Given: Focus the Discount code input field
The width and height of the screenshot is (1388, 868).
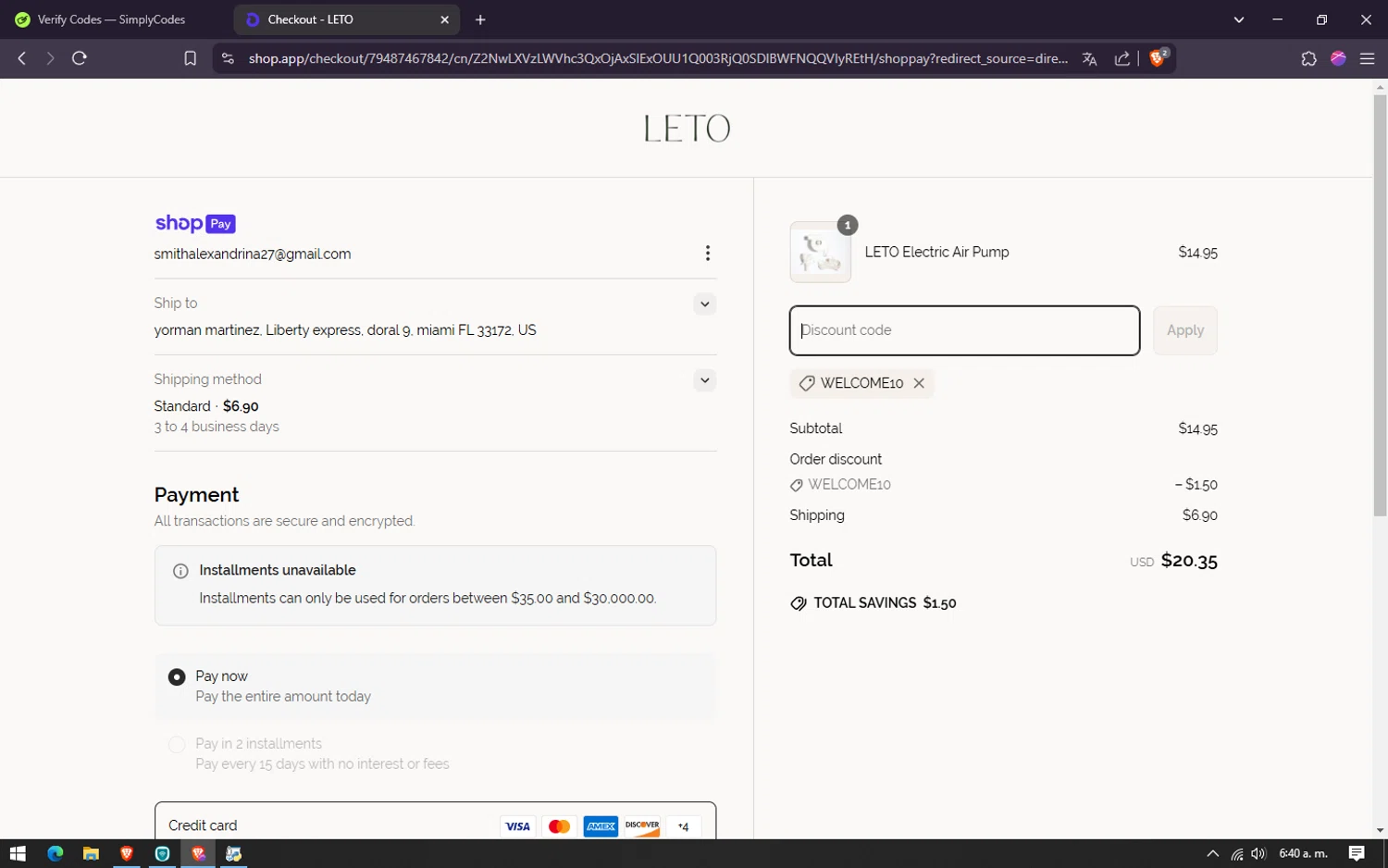Looking at the screenshot, I should click(964, 330).
